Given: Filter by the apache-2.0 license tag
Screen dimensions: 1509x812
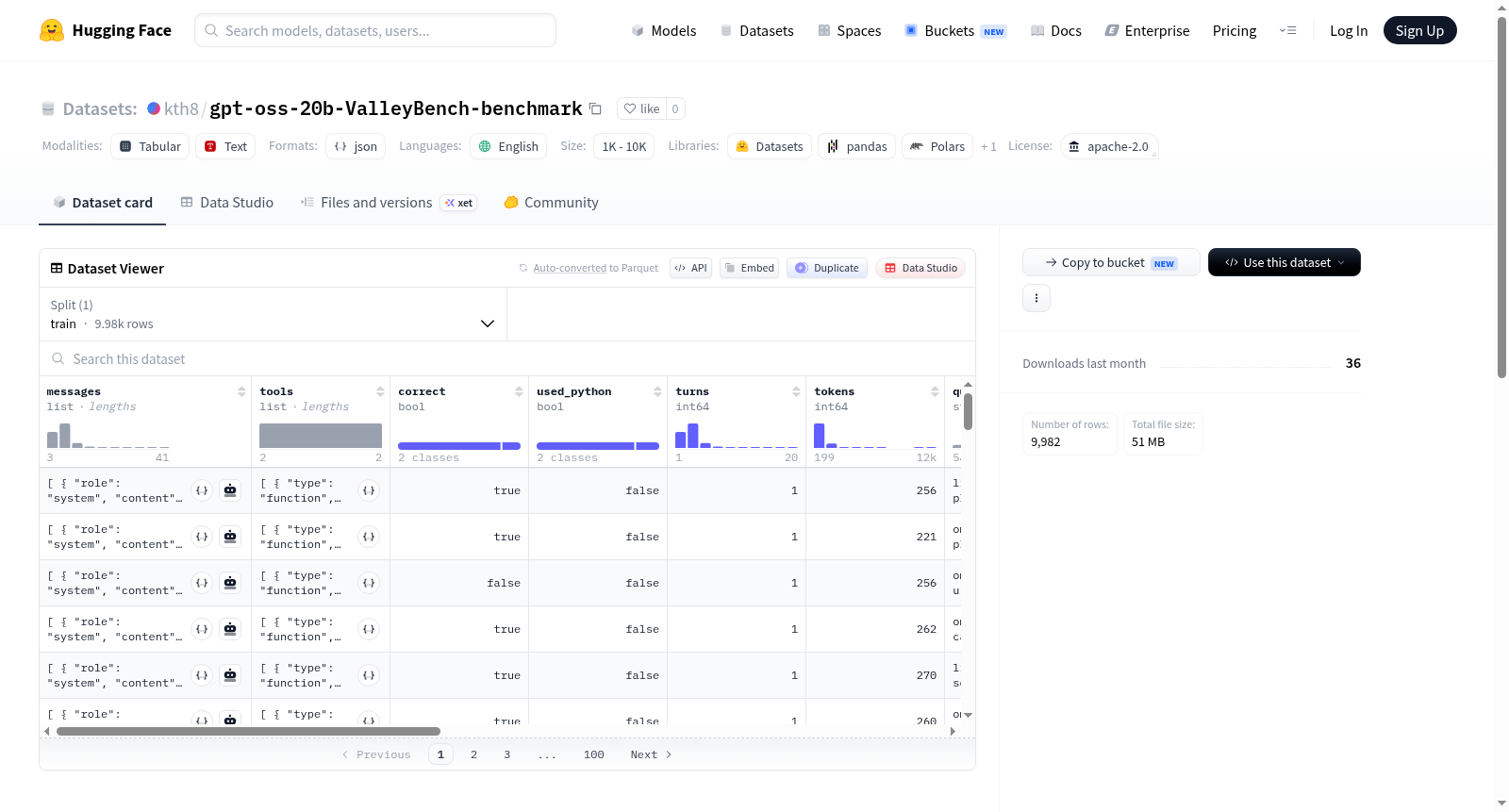Looking at the screenshot, I should click(1109, 146).
